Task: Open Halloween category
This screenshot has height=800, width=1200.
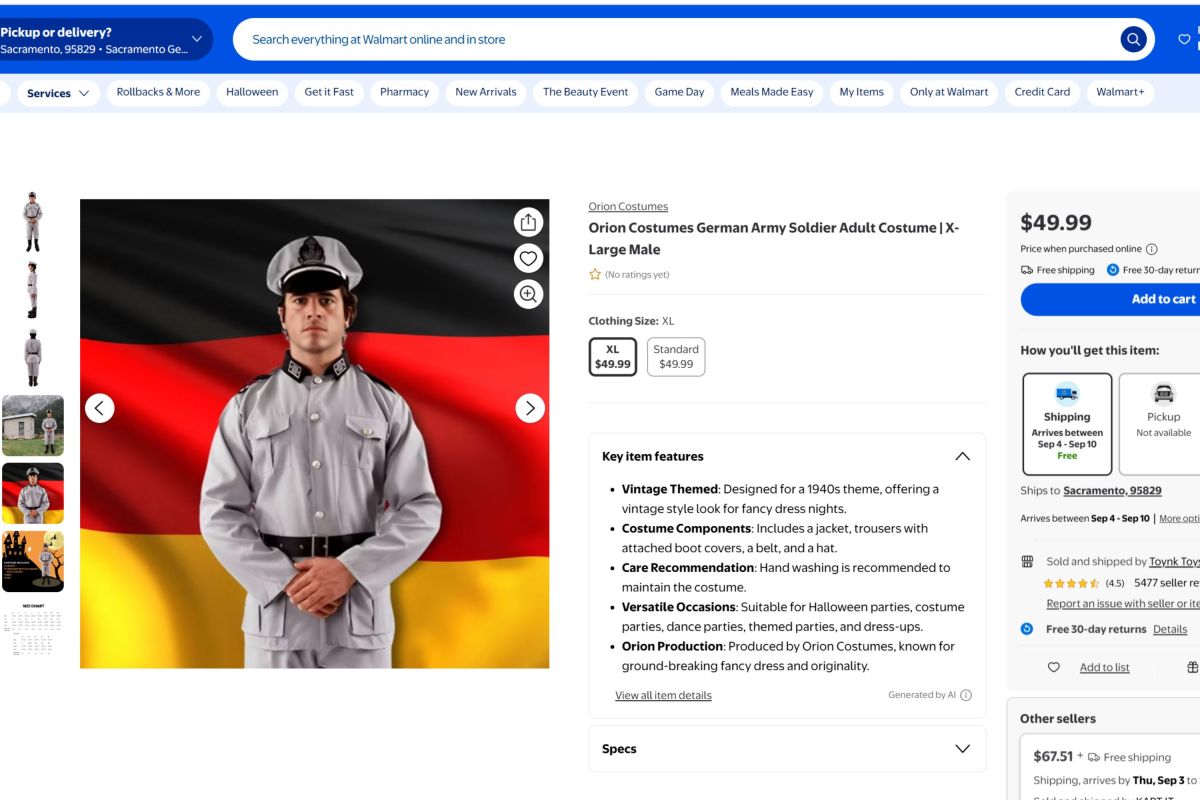Action: click(x=252, y=92)
